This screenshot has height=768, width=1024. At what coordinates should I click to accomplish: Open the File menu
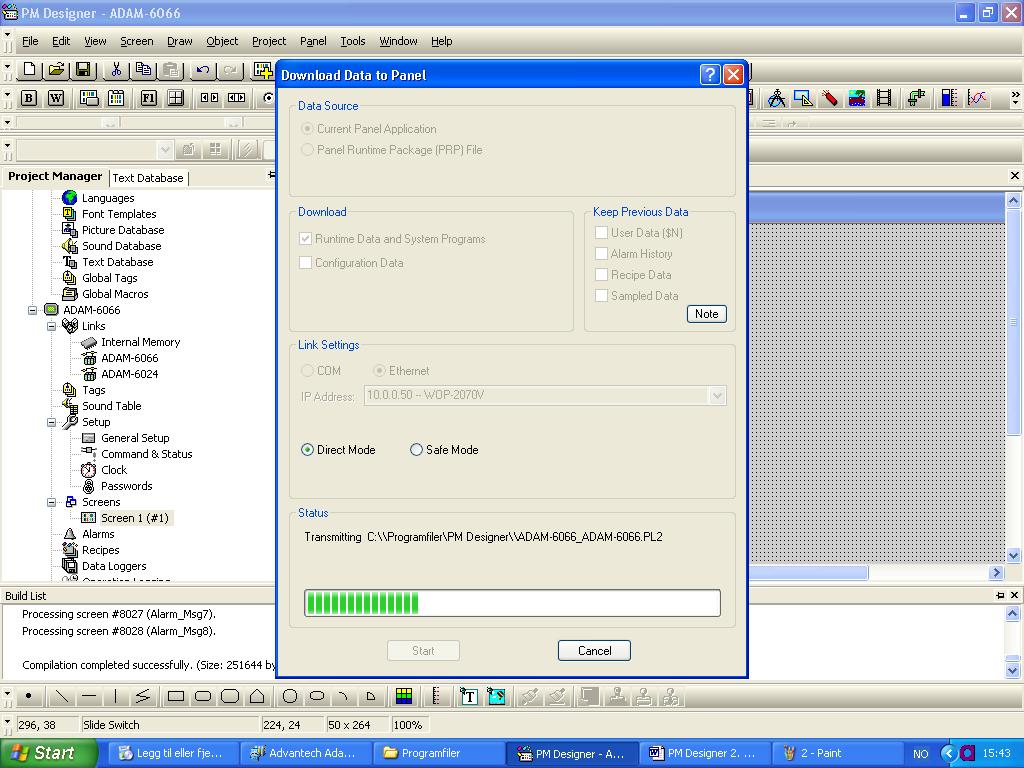point(30,41)
